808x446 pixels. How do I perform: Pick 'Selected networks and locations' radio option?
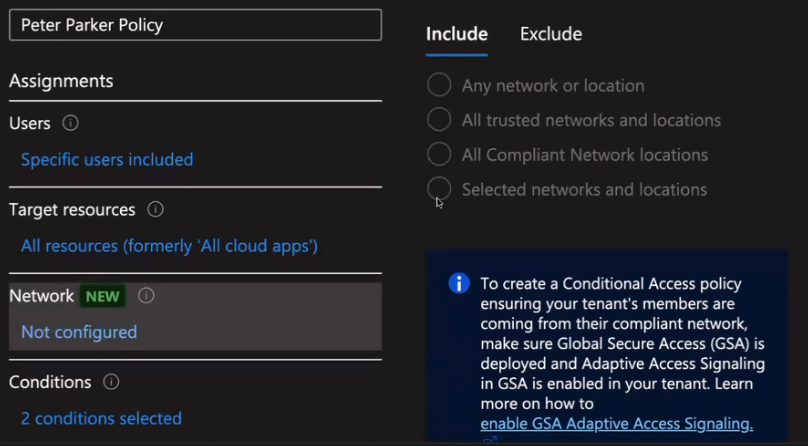click(439, 189)
